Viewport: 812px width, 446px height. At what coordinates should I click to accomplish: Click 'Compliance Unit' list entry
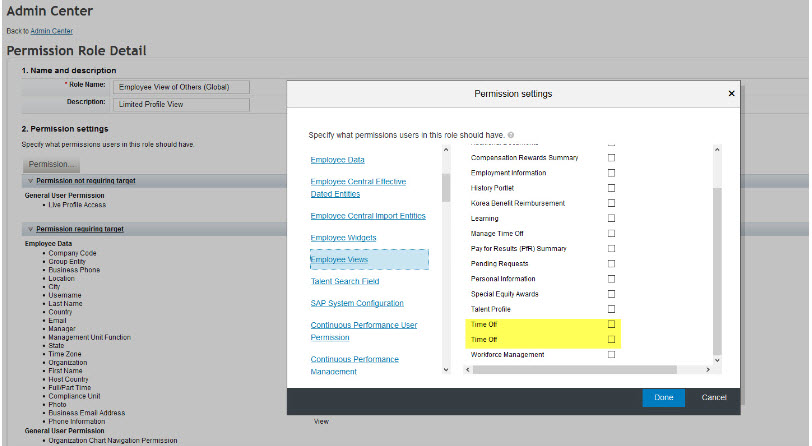click(x=74, y=396)
